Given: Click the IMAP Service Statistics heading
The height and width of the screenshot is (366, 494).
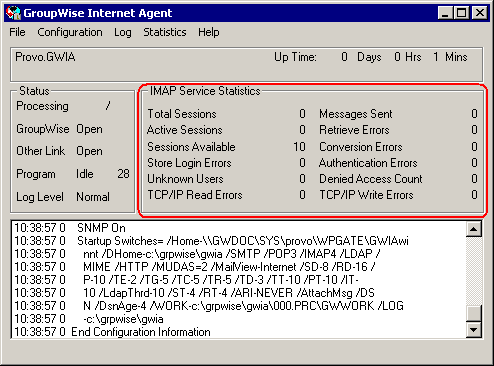Looking at the screenshot, I should 205,91.
